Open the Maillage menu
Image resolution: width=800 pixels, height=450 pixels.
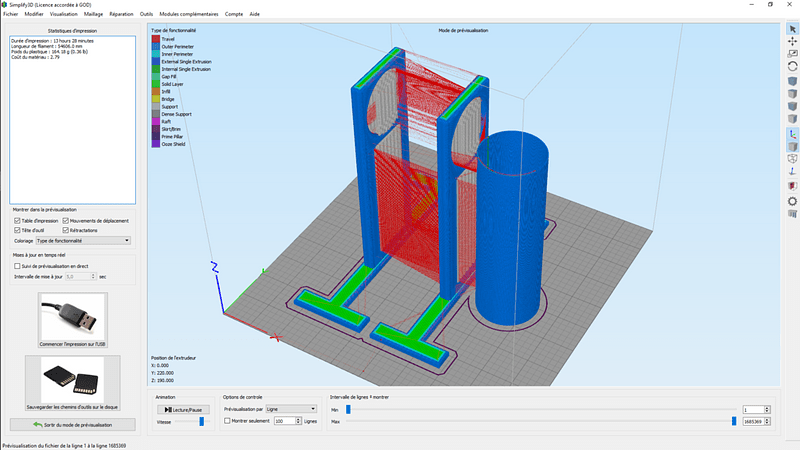click(93, 14)
